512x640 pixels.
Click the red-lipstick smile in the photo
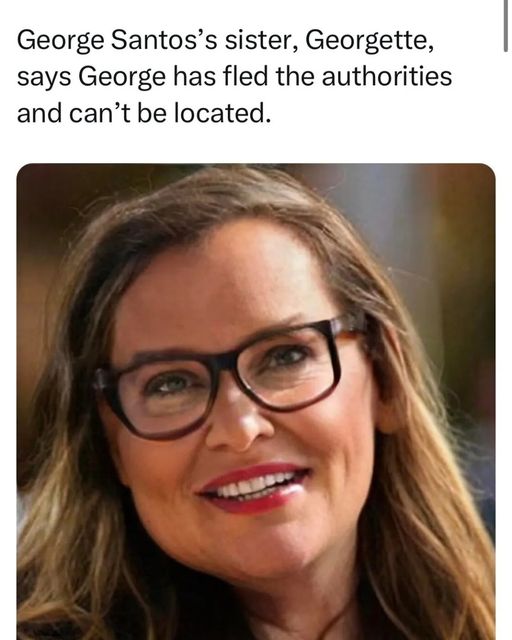tap(253, 487)
